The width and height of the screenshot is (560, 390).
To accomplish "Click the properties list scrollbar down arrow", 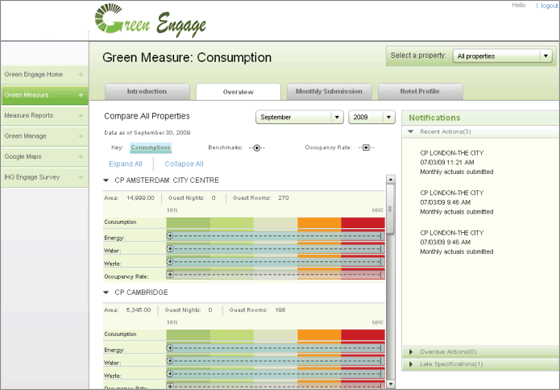I will pos(391,384).
